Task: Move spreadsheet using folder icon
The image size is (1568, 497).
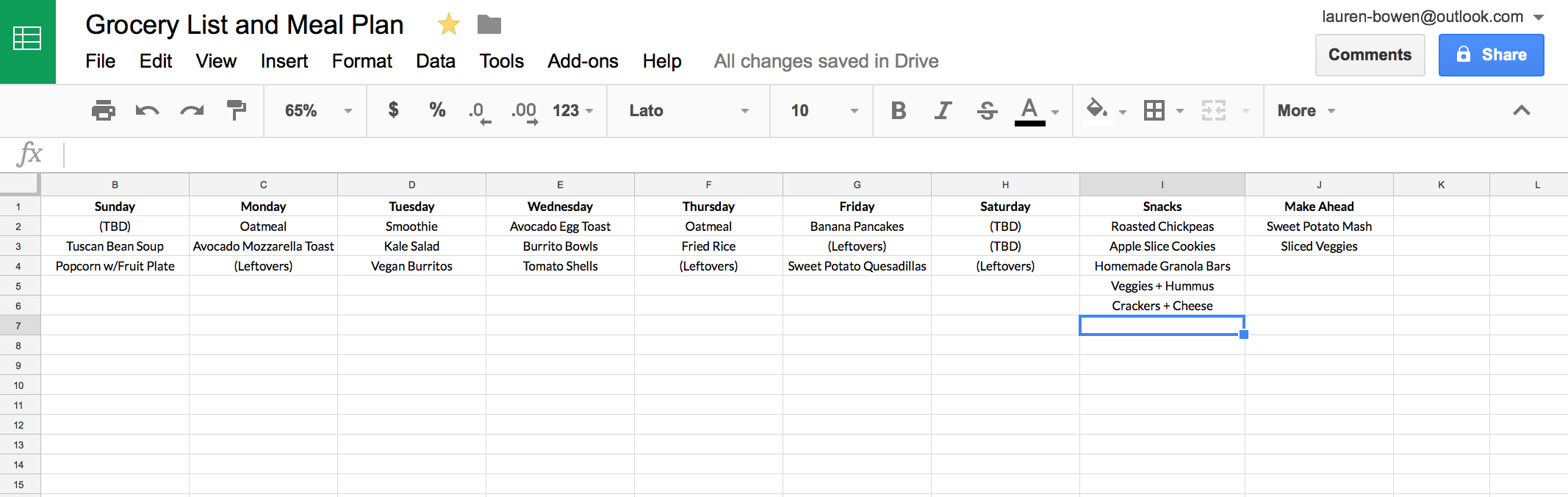Action: pos(489,25)
